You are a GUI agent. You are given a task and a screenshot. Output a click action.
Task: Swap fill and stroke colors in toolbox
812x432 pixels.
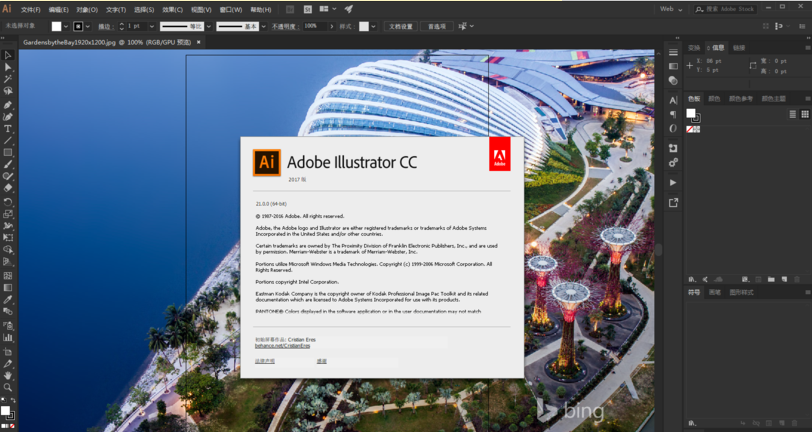[x=12, y=400]
